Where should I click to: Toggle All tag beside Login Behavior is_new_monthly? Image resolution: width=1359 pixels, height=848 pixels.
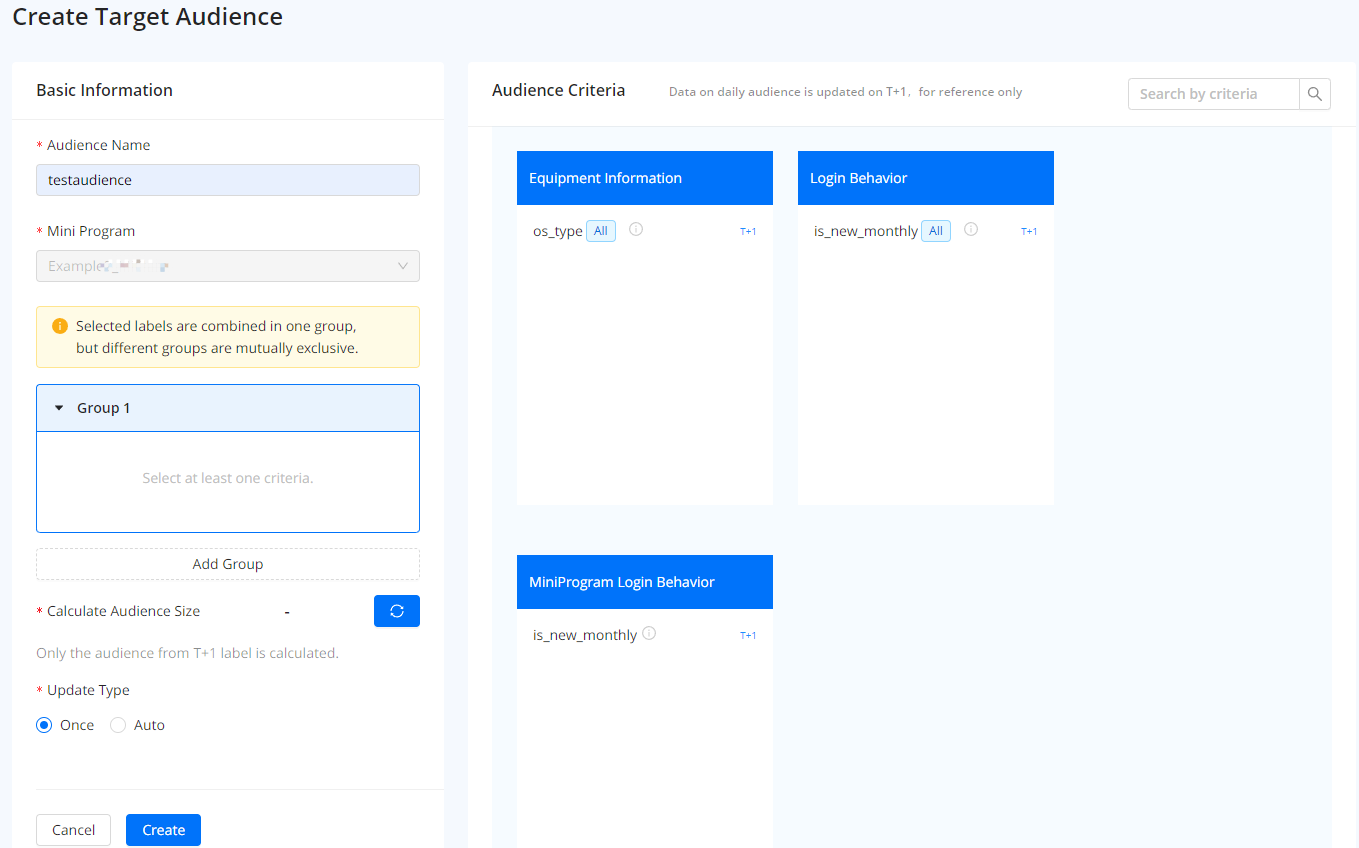tap(935, 231)
